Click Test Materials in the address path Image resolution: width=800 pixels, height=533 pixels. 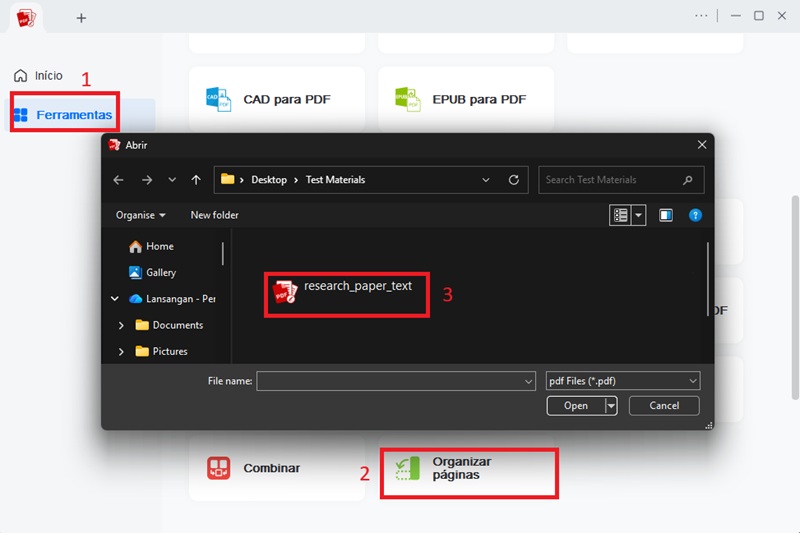click(335, 180)
